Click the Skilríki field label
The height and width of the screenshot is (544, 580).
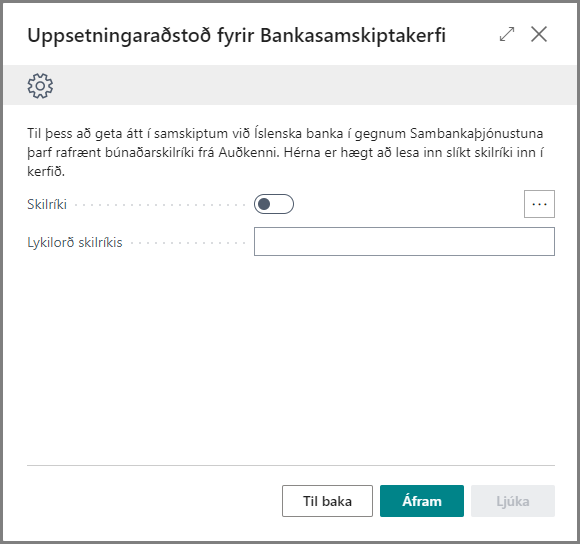pos(47,205)
